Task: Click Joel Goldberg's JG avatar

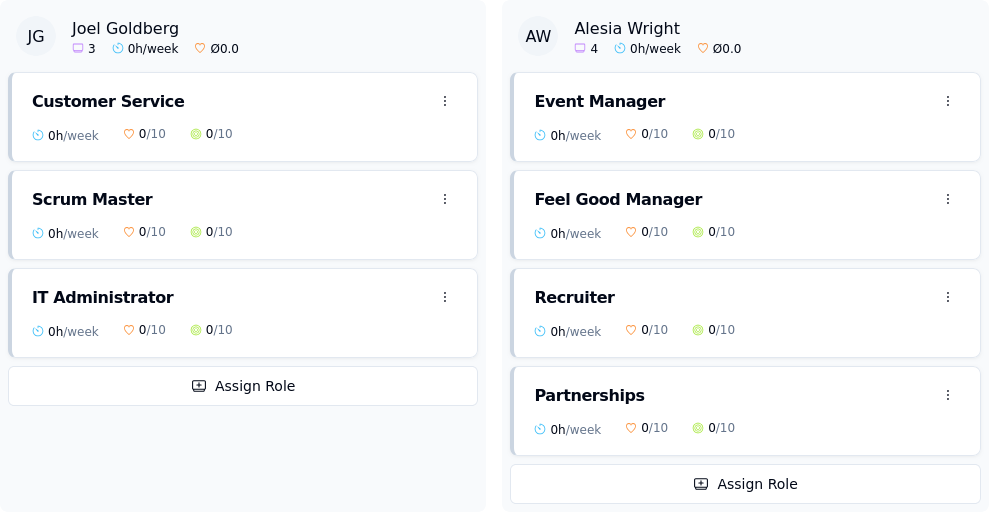Action: tap(36, 36)
